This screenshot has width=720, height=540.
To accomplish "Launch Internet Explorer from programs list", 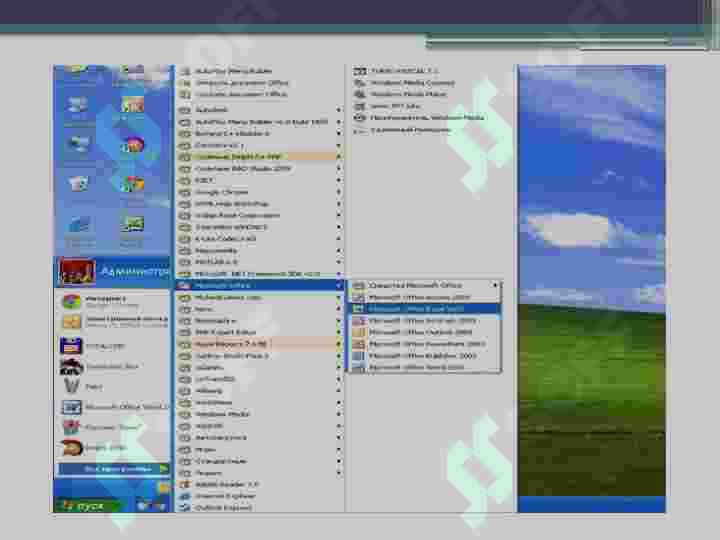I will (259, 496).
